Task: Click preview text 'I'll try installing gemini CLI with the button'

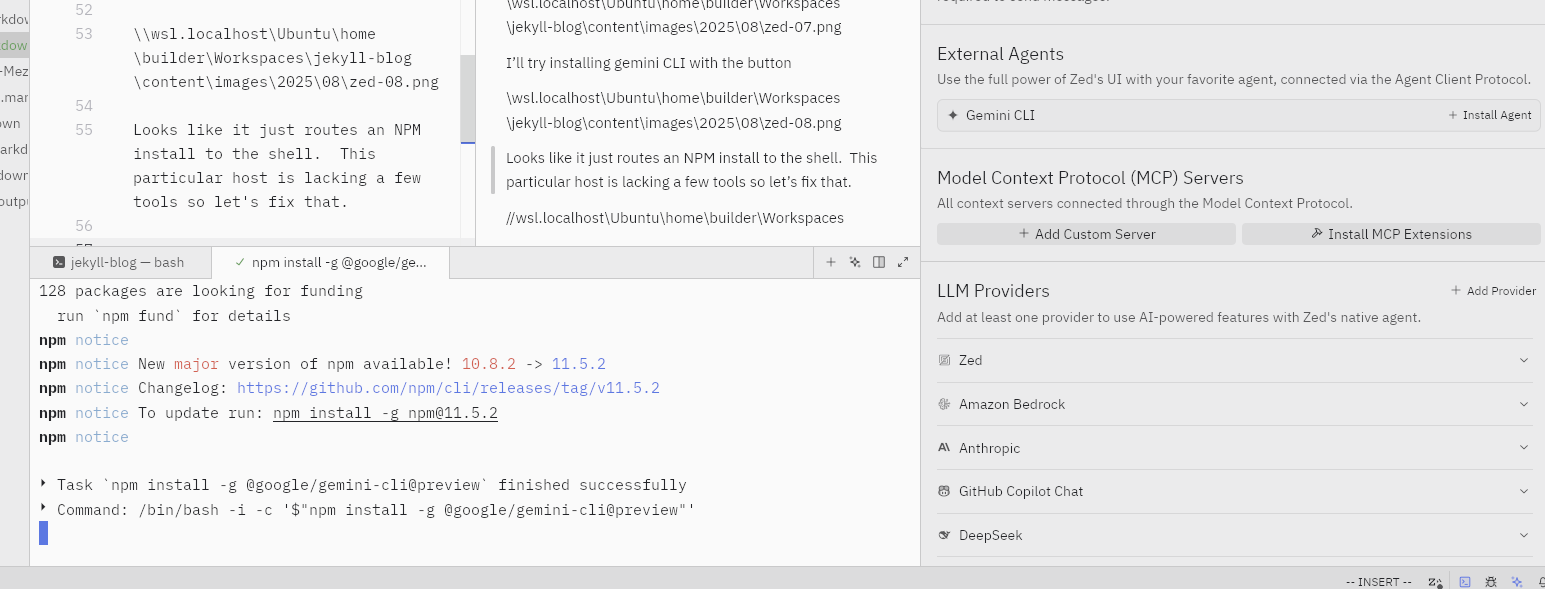Action: [649, 63]
